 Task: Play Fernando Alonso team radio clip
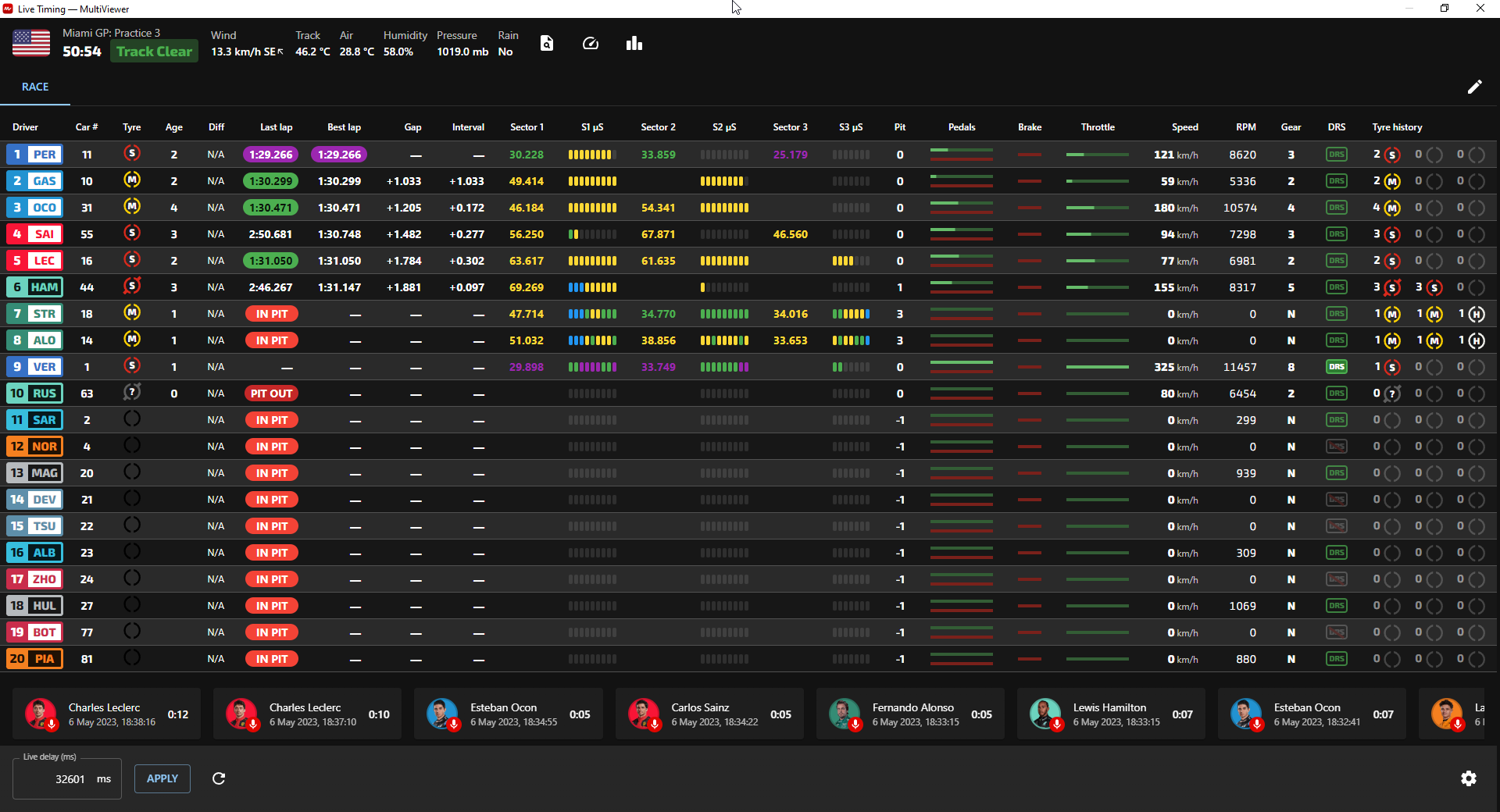[845, 714]
